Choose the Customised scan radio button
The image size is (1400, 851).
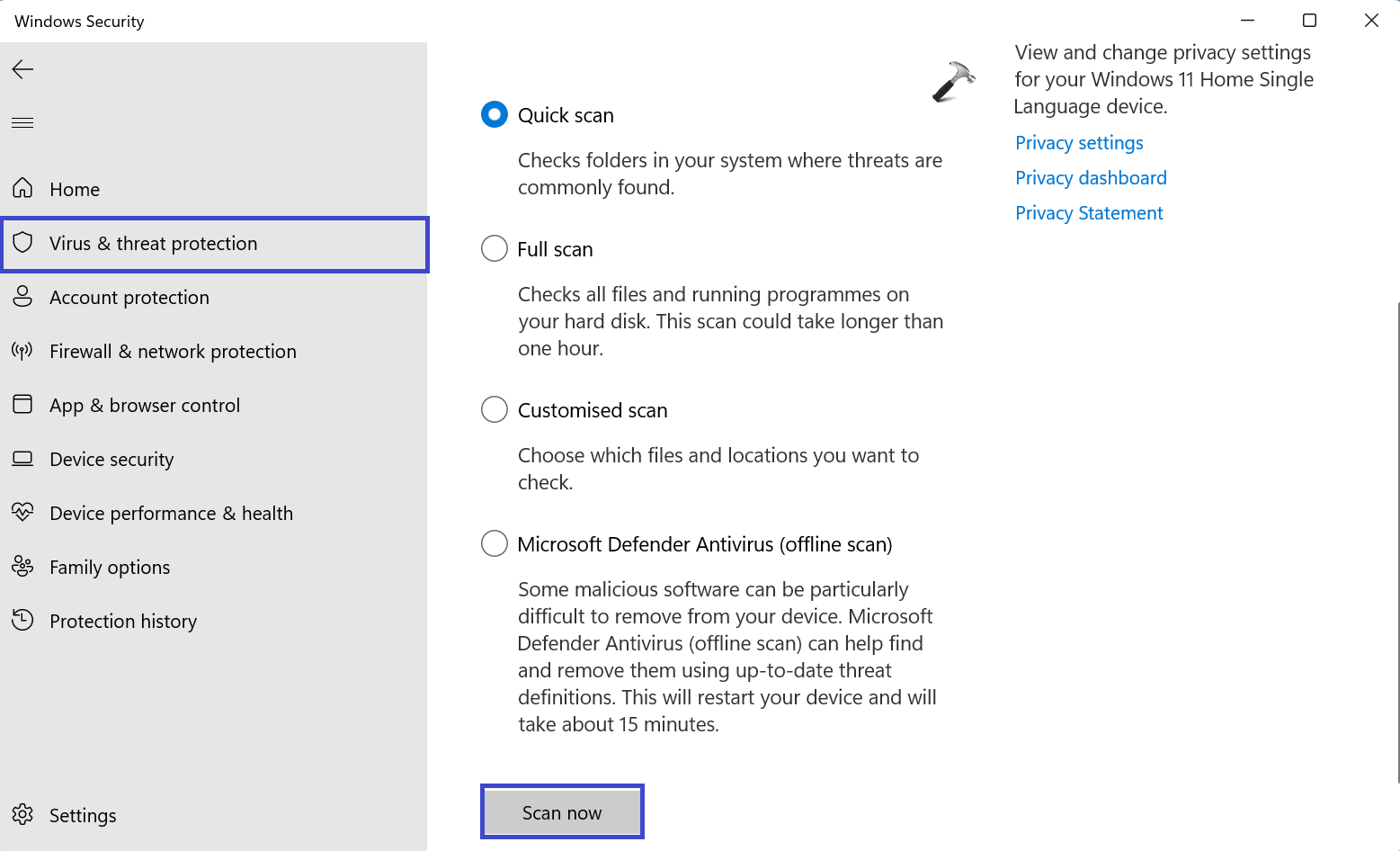495,409
